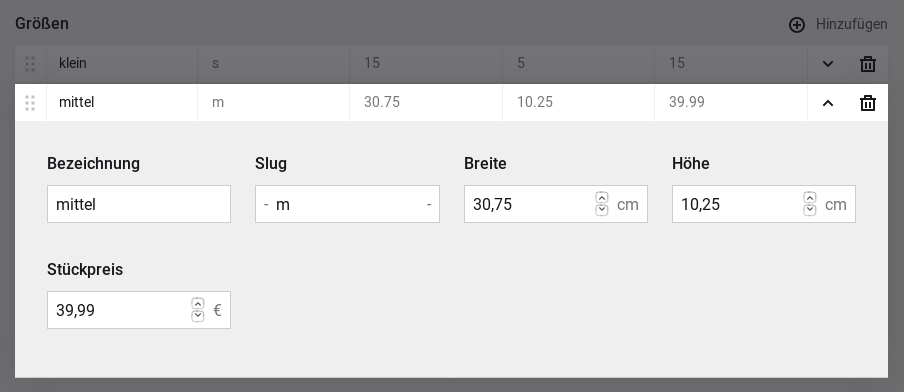Viewport: 904px width, 392px height.
Task: Grab drag handle of klein row
Action: pyautogui.click(x=31, y=64)
